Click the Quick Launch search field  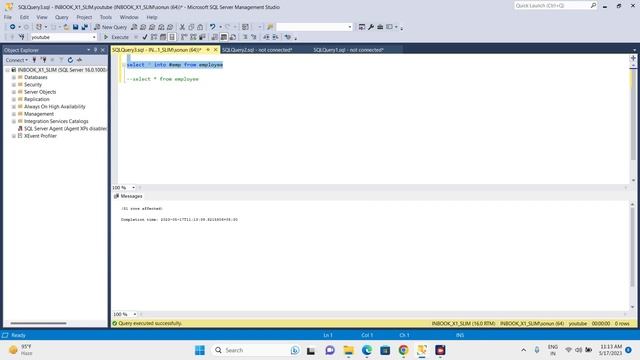pyautogui.click(x=552, y=6)
